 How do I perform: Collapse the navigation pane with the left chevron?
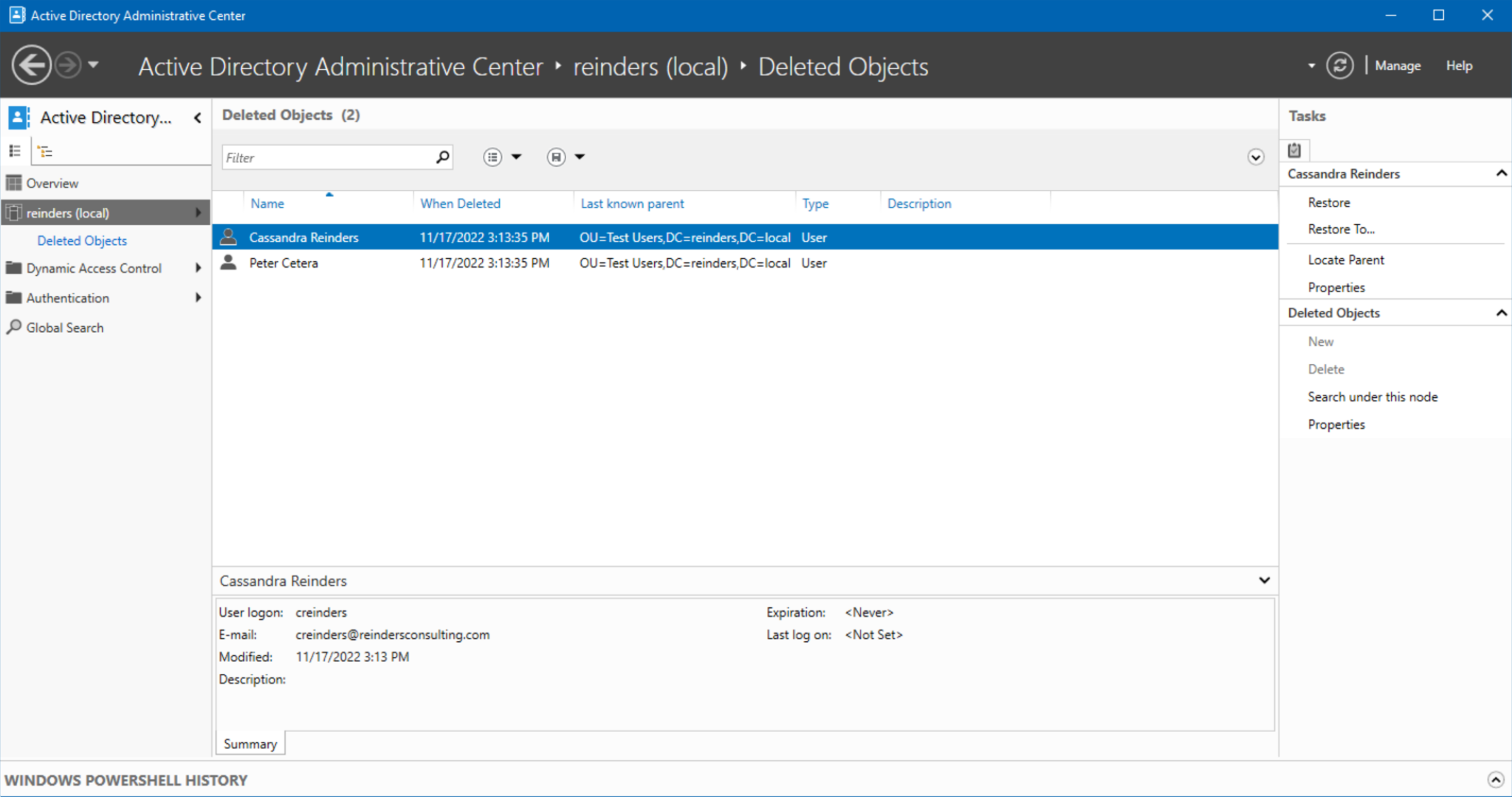197,117
